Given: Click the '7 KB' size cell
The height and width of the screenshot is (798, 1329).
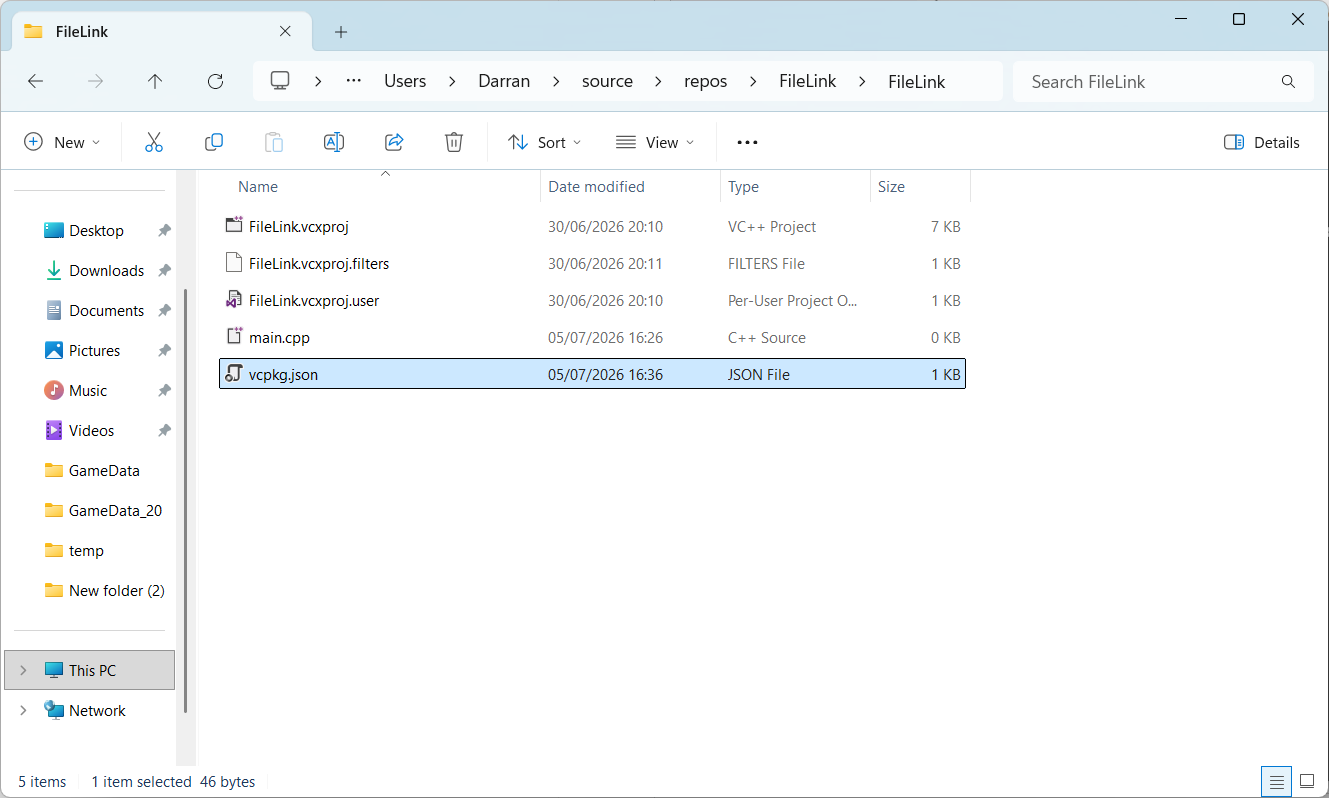Looking at the screenshot, I should (945, 227).
